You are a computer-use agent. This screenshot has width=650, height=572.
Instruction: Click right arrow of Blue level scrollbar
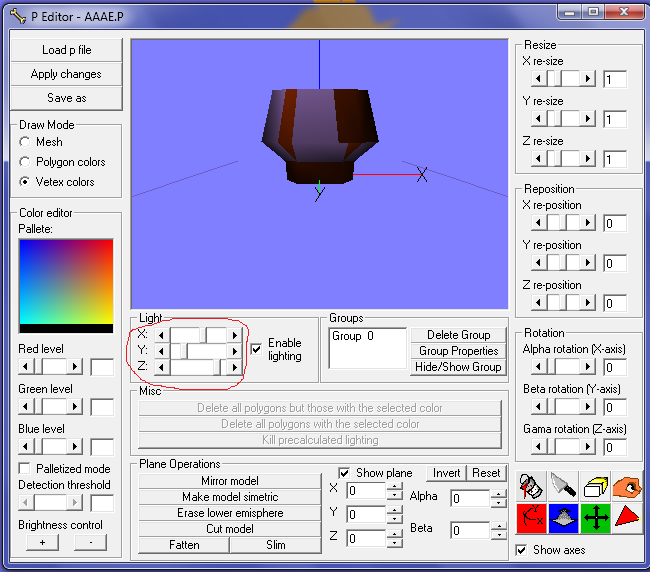pos(75,446)
